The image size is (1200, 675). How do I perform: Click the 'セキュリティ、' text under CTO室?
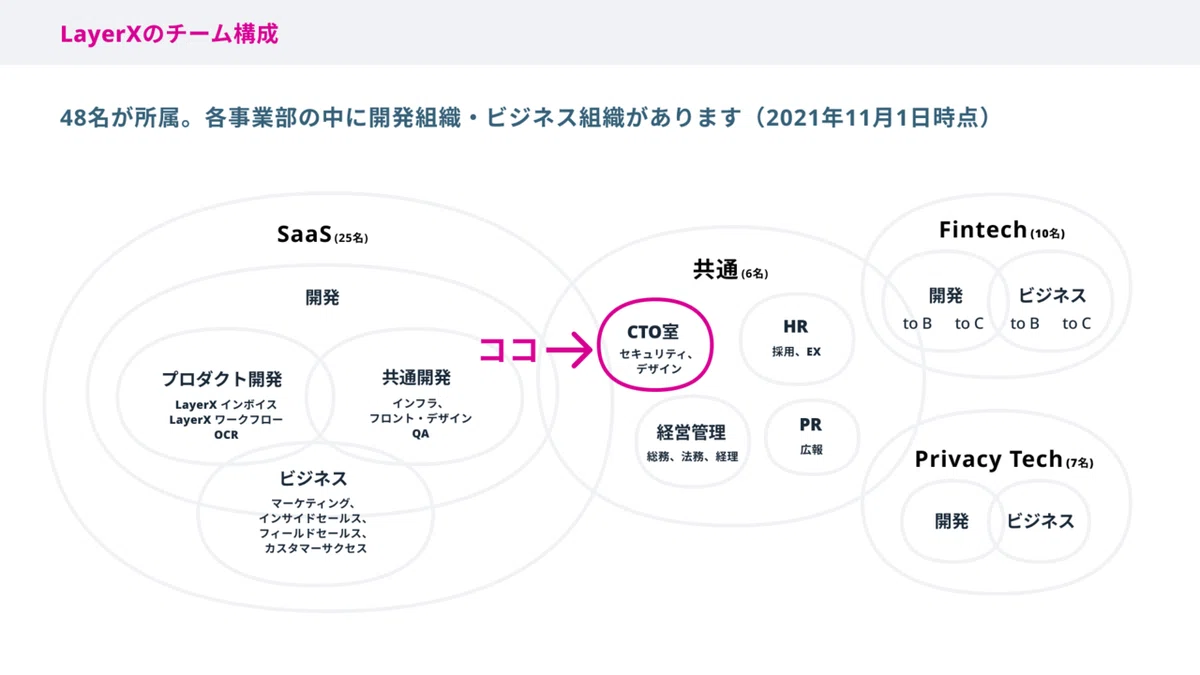(657, 354)
